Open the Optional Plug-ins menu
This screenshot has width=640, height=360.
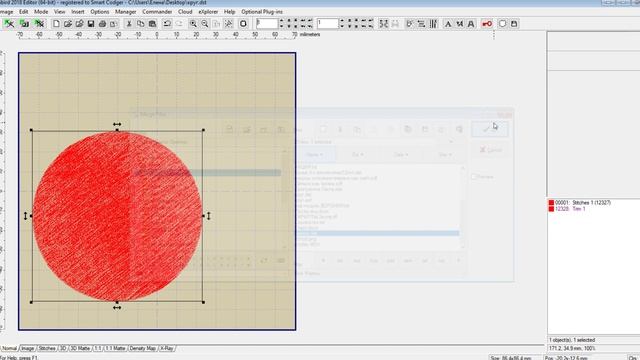point(262,12)
